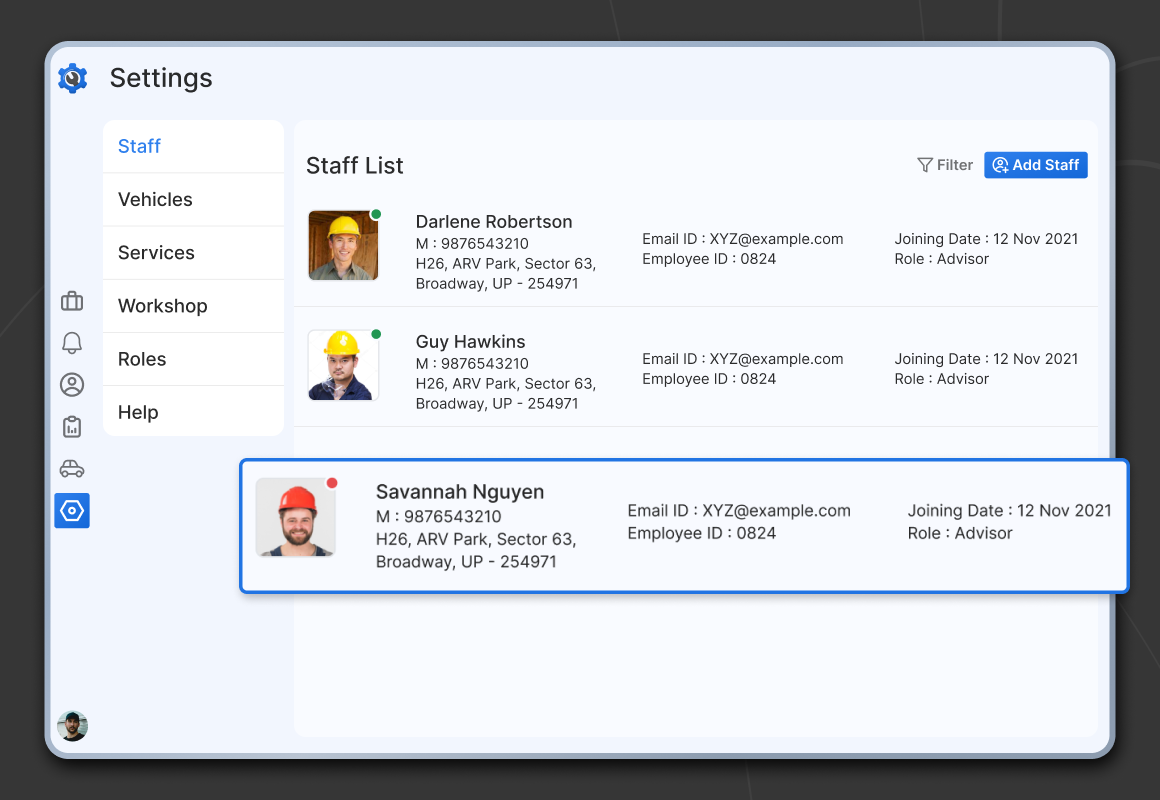Click Guy Hawkins' Employee ID text
Screen dimensions: 1160x800
point(709,379)
